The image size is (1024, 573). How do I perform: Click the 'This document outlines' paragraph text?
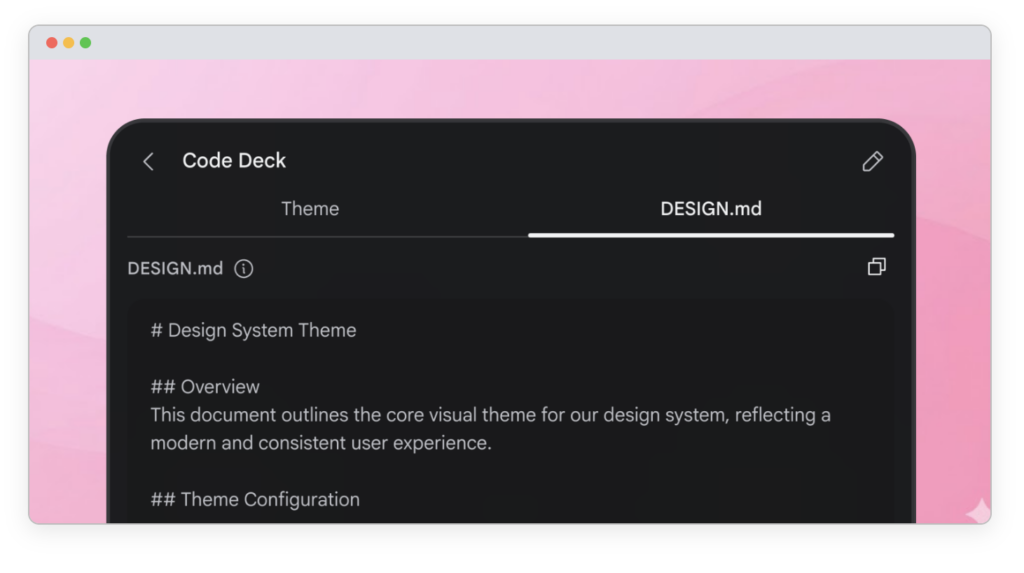pyautogui.click(x=490, y=429)
